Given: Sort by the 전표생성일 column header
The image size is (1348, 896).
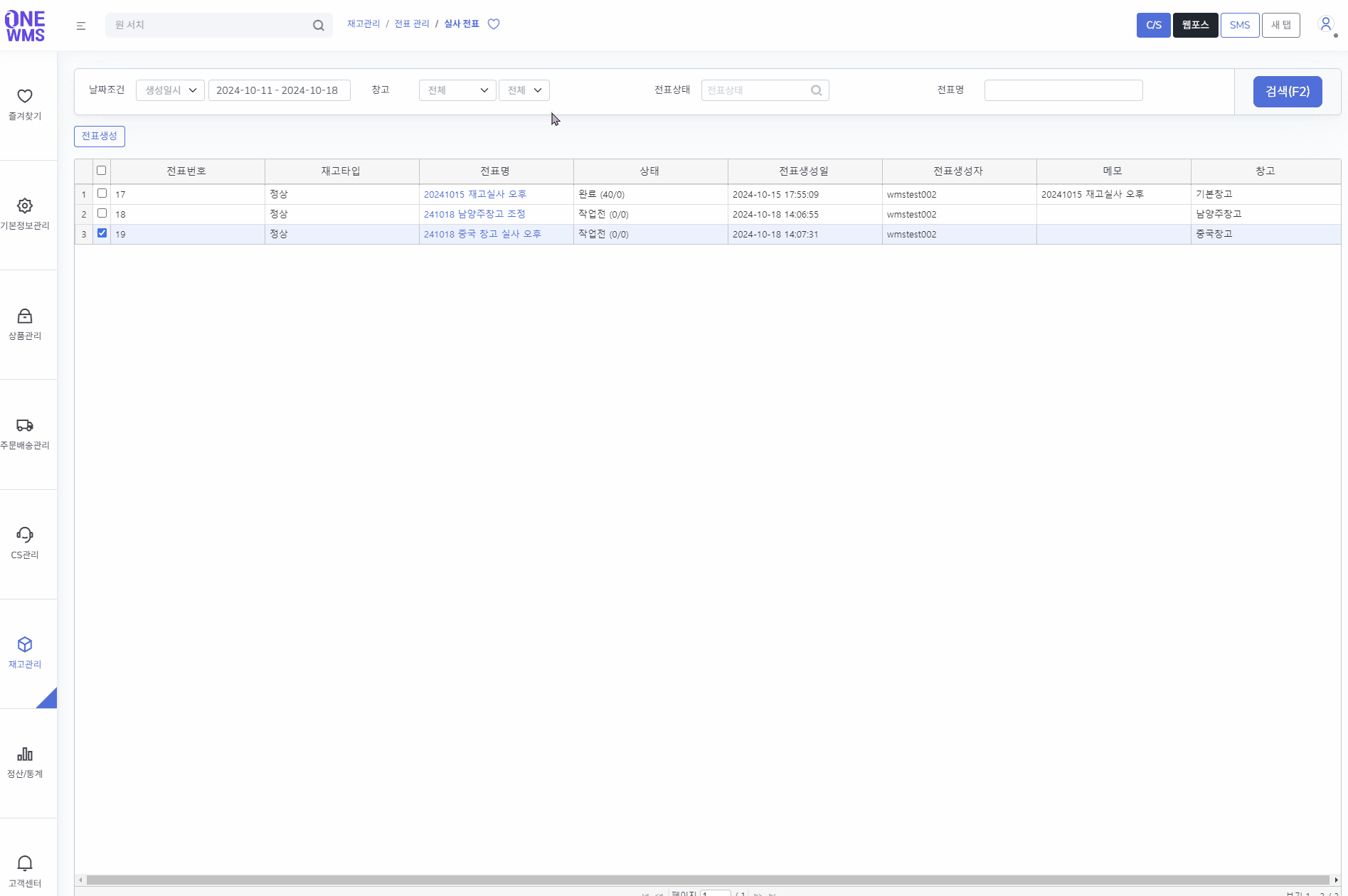Looking at the screenshot, I should coord(805,171).
